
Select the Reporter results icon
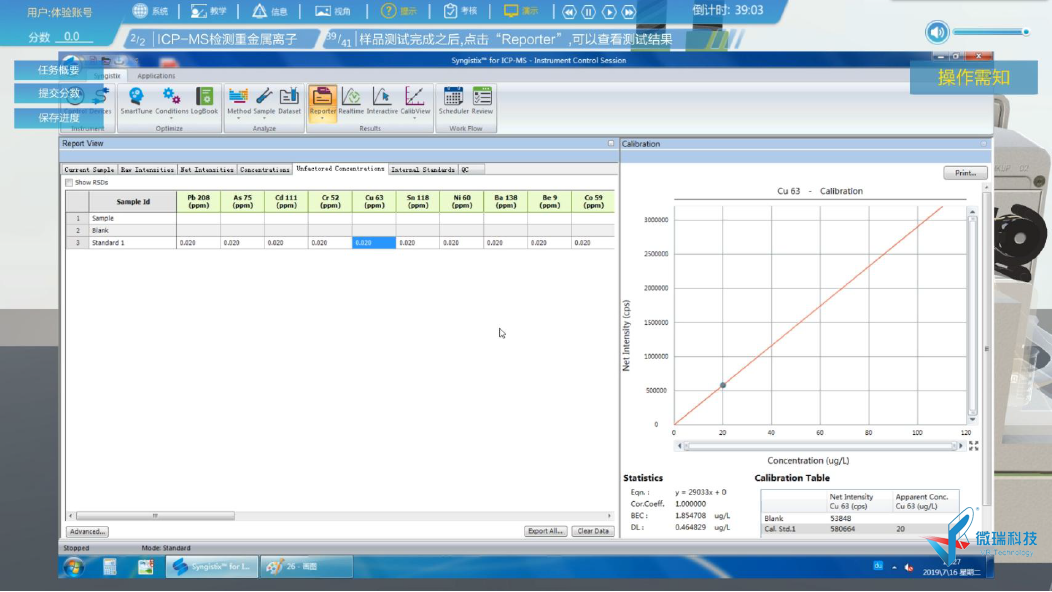[322, 101]
